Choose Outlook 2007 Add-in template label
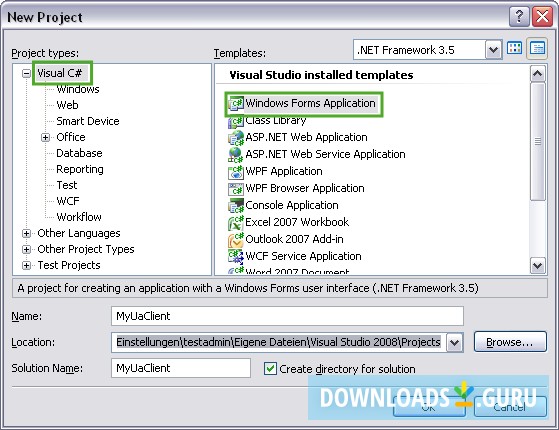This screenshot has height=430, width=559. click(x=294, y=239)
